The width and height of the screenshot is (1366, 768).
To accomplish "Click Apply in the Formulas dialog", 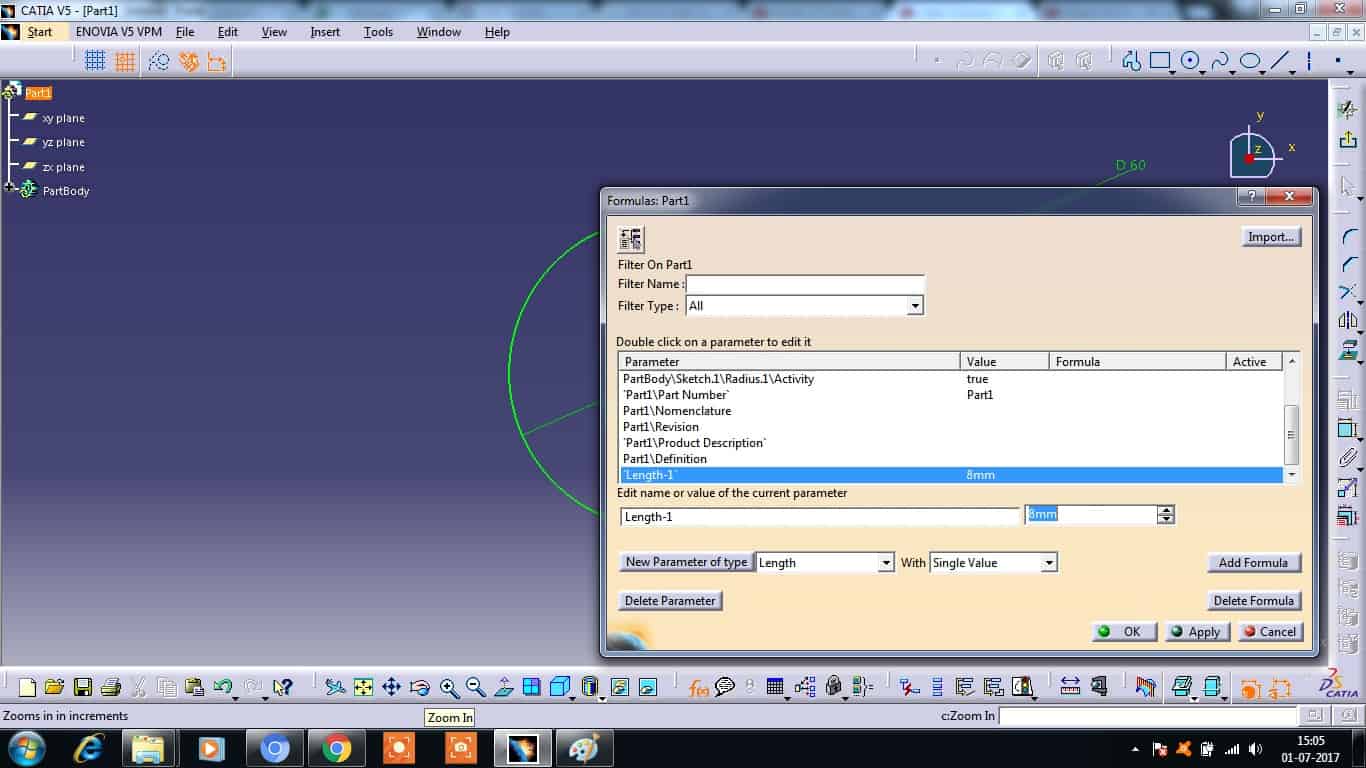I will (x=1196, y=632).
